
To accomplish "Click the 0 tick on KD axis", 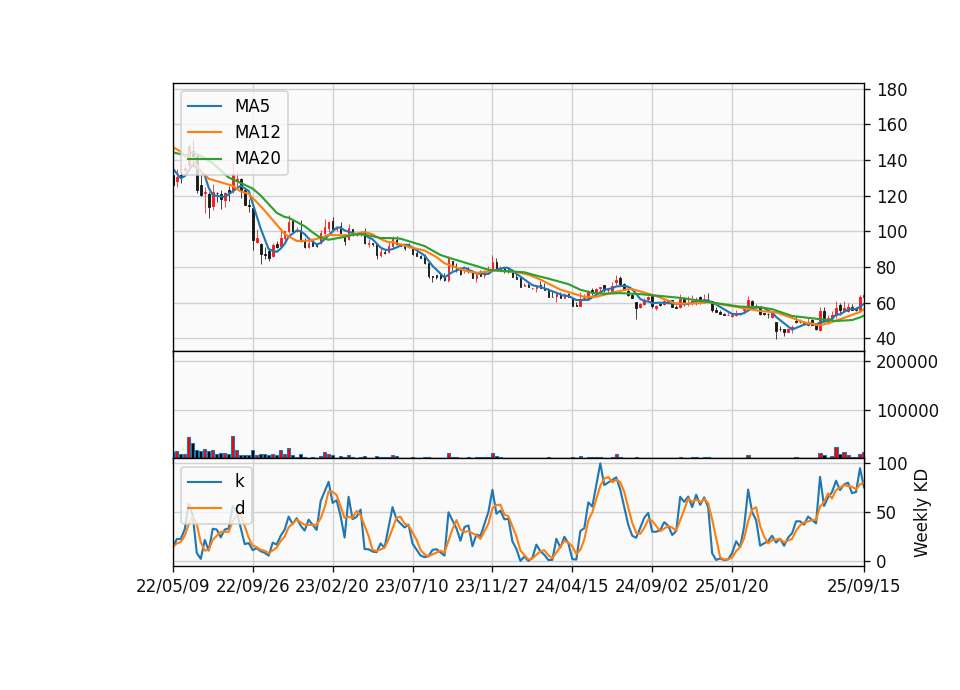I will tap(882, 561).
